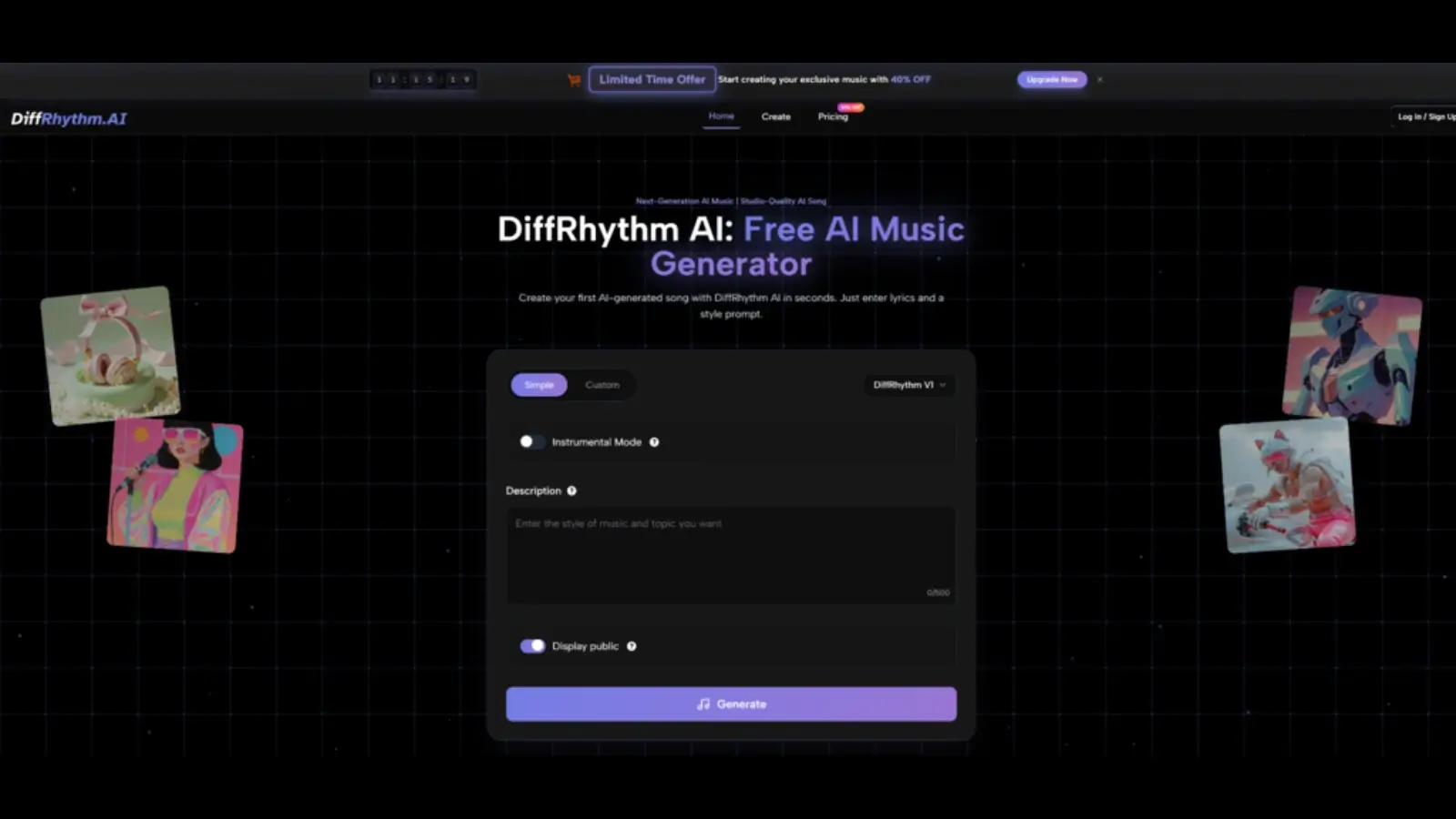Click the help icon next to Instrumental Mode
The height and width of the screenshot is (819, 1456).
pyautogui.click(x=653, y=442)
